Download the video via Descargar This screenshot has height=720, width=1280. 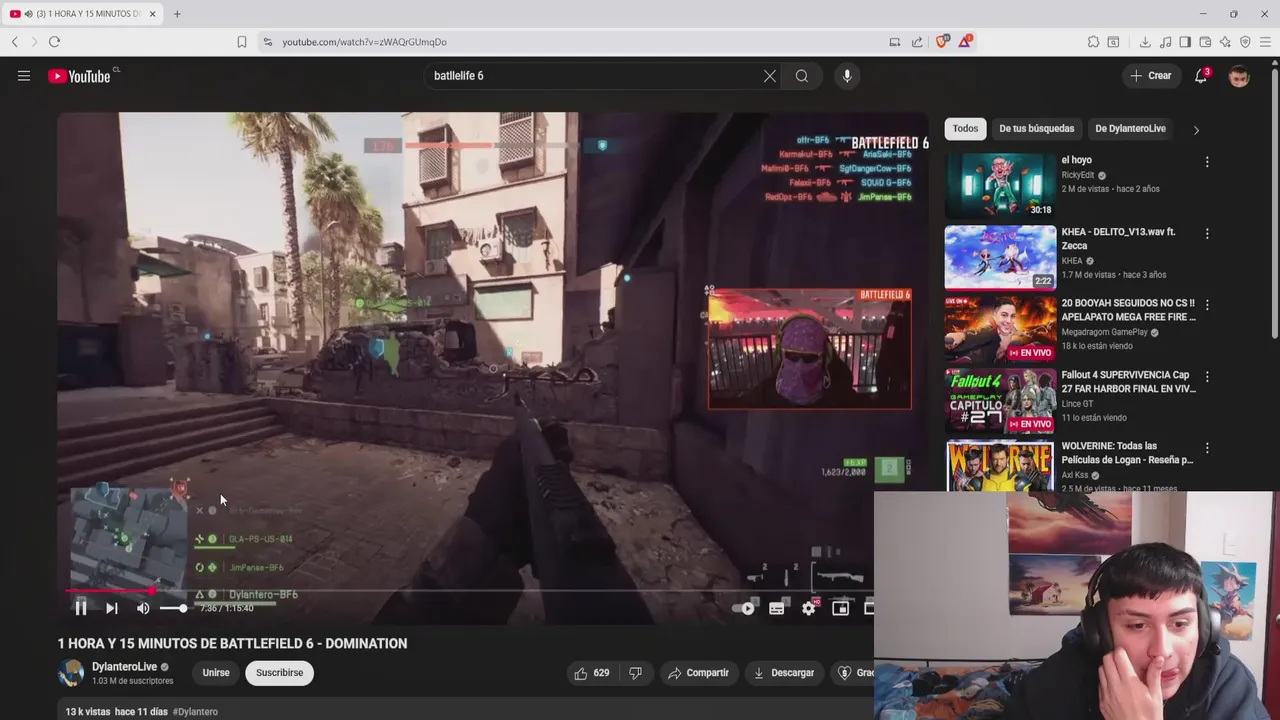pyautogui.click(x=784, y=673)
